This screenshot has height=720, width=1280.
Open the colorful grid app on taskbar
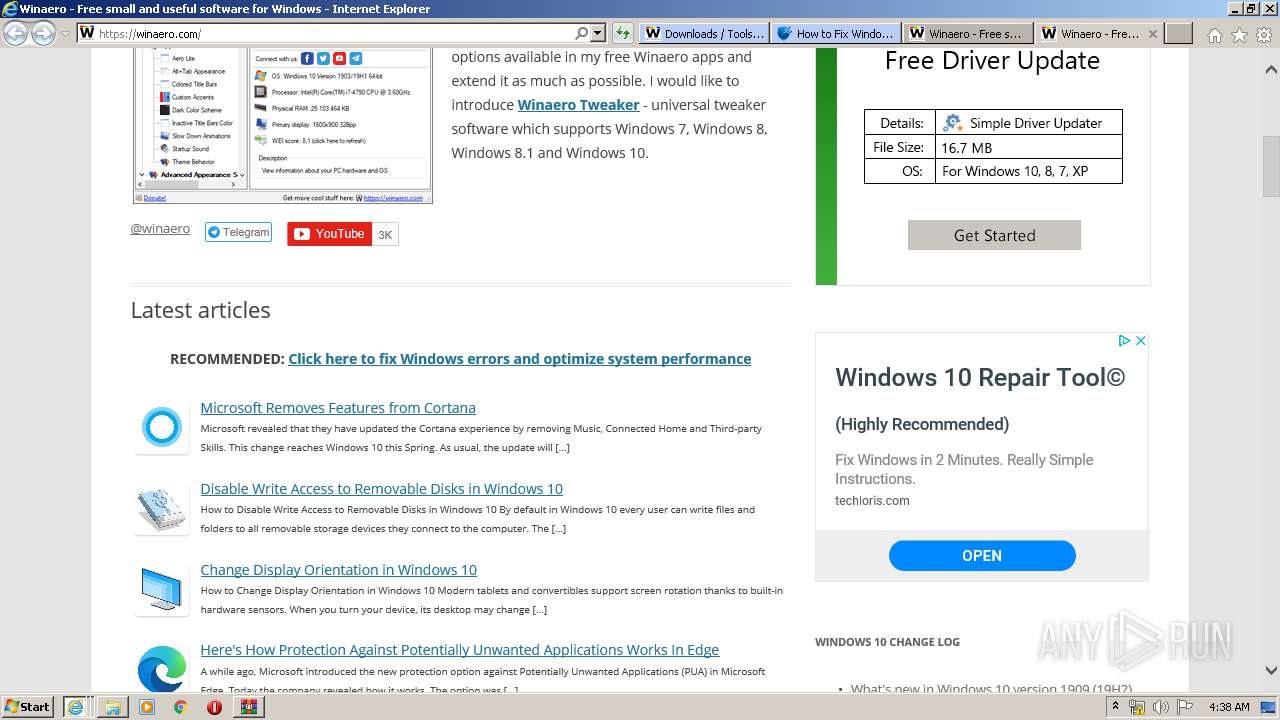248,706
